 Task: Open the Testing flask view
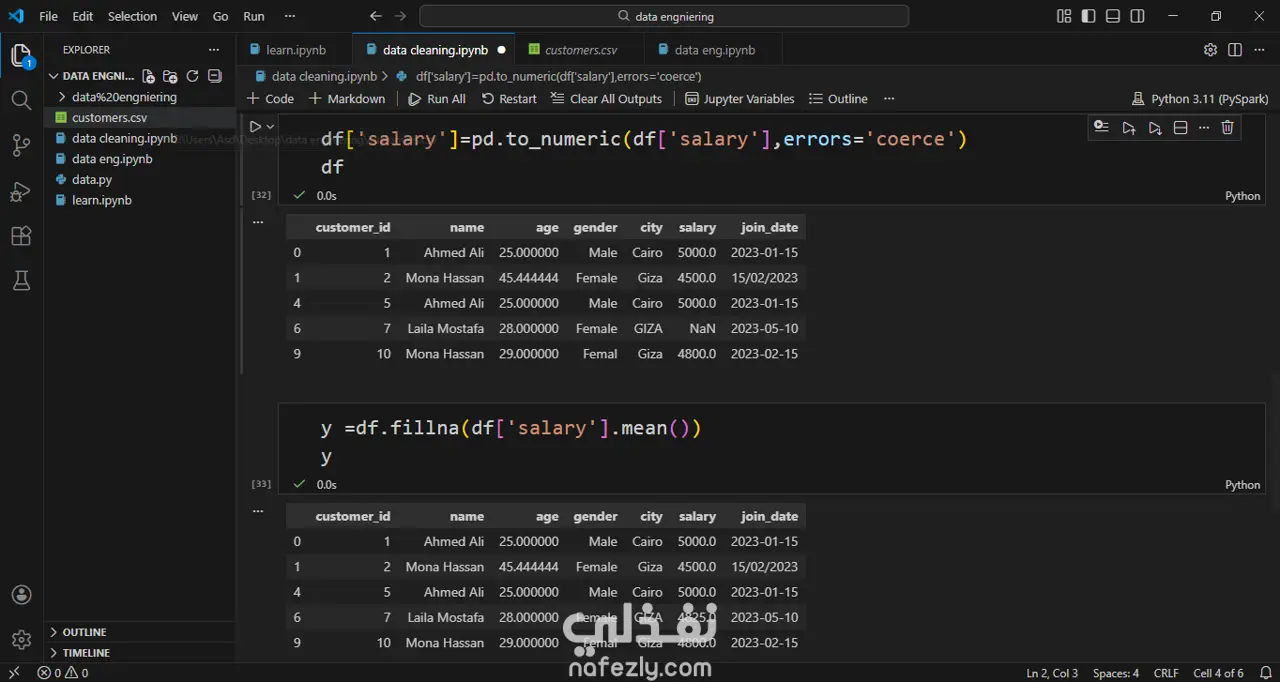tap(21, 282)
